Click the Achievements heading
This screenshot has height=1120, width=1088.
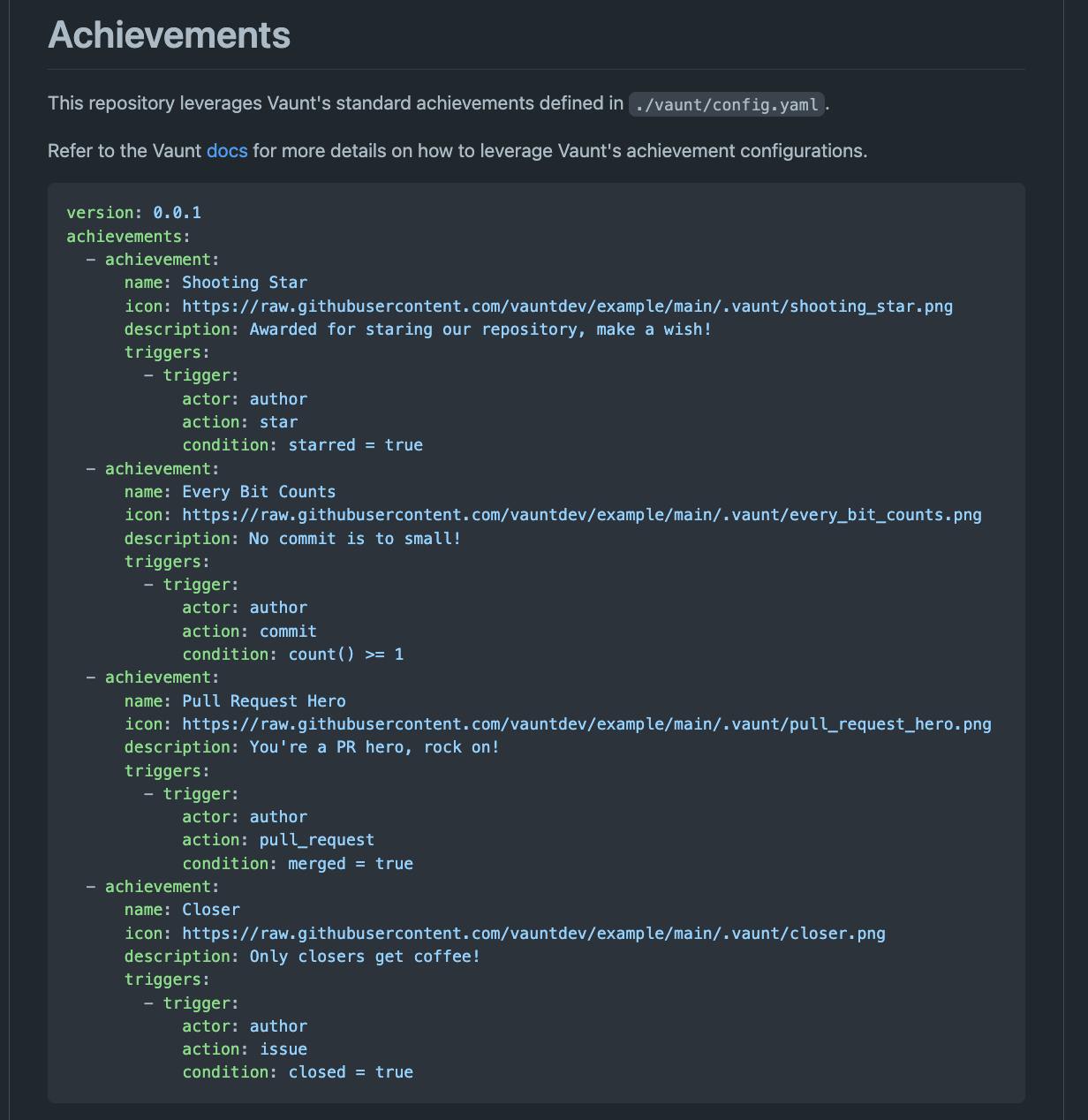pos(169,35)
